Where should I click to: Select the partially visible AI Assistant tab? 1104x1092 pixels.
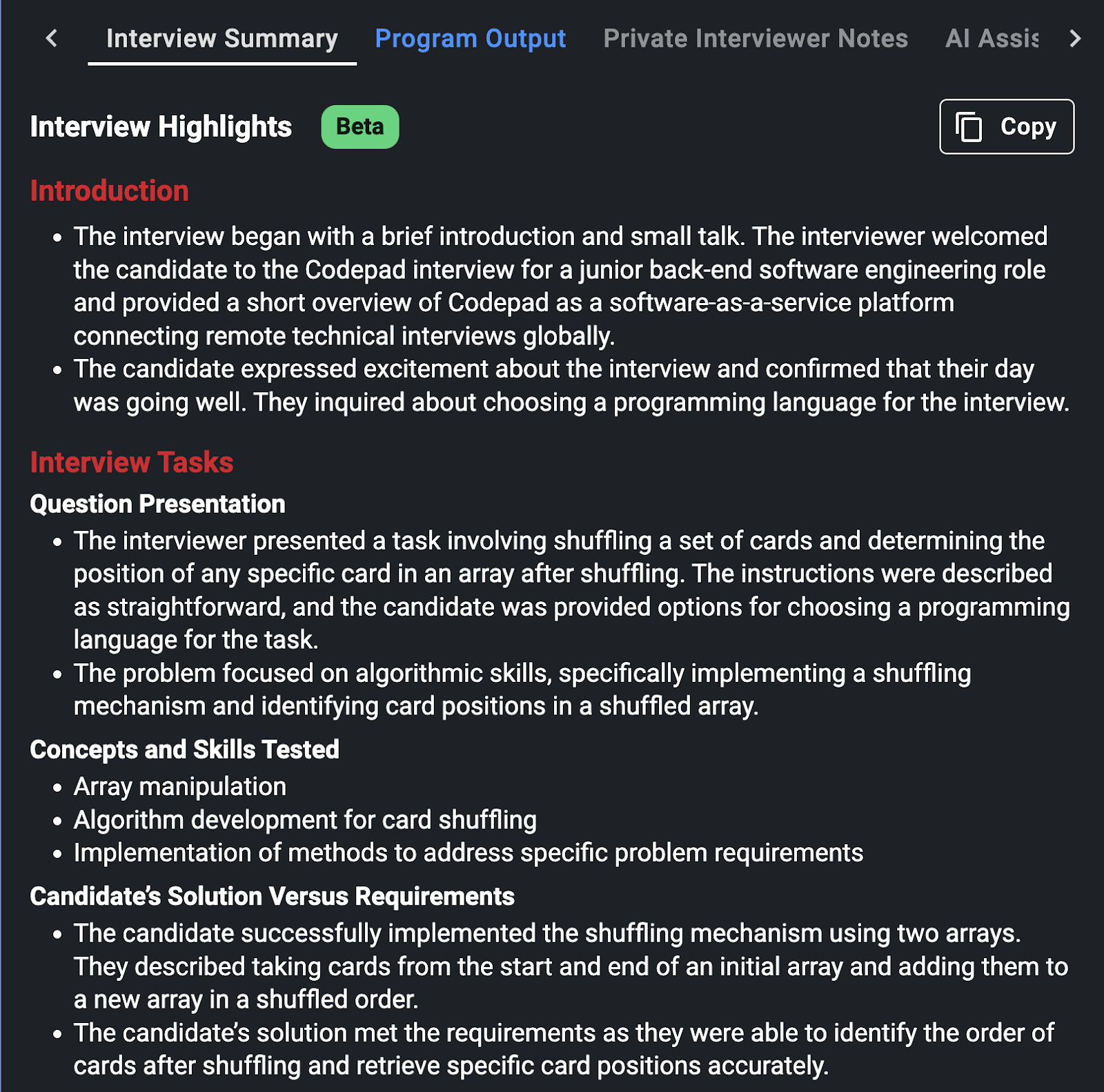(991, 39)
